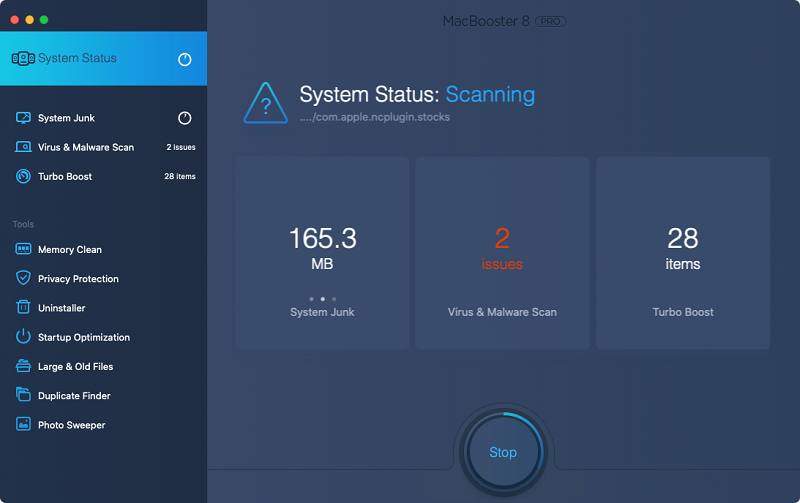Open Large & Old Files tool
This screenshot has width=800, height=503.
click(x=104, y=366)
